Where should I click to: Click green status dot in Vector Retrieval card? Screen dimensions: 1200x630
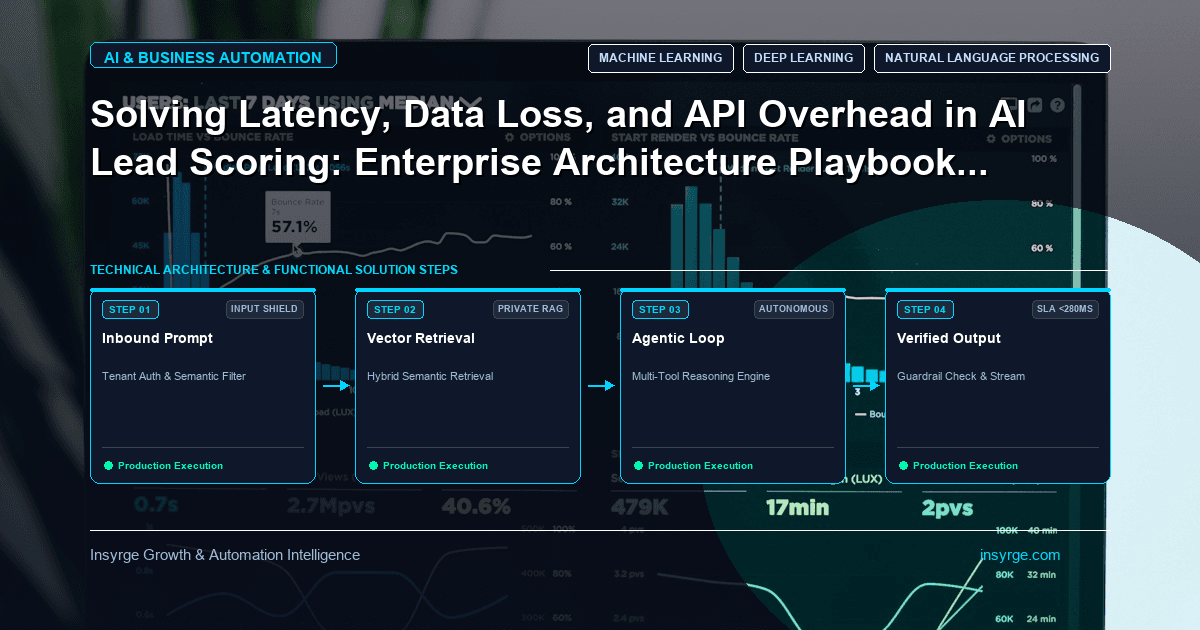[373, 465]
